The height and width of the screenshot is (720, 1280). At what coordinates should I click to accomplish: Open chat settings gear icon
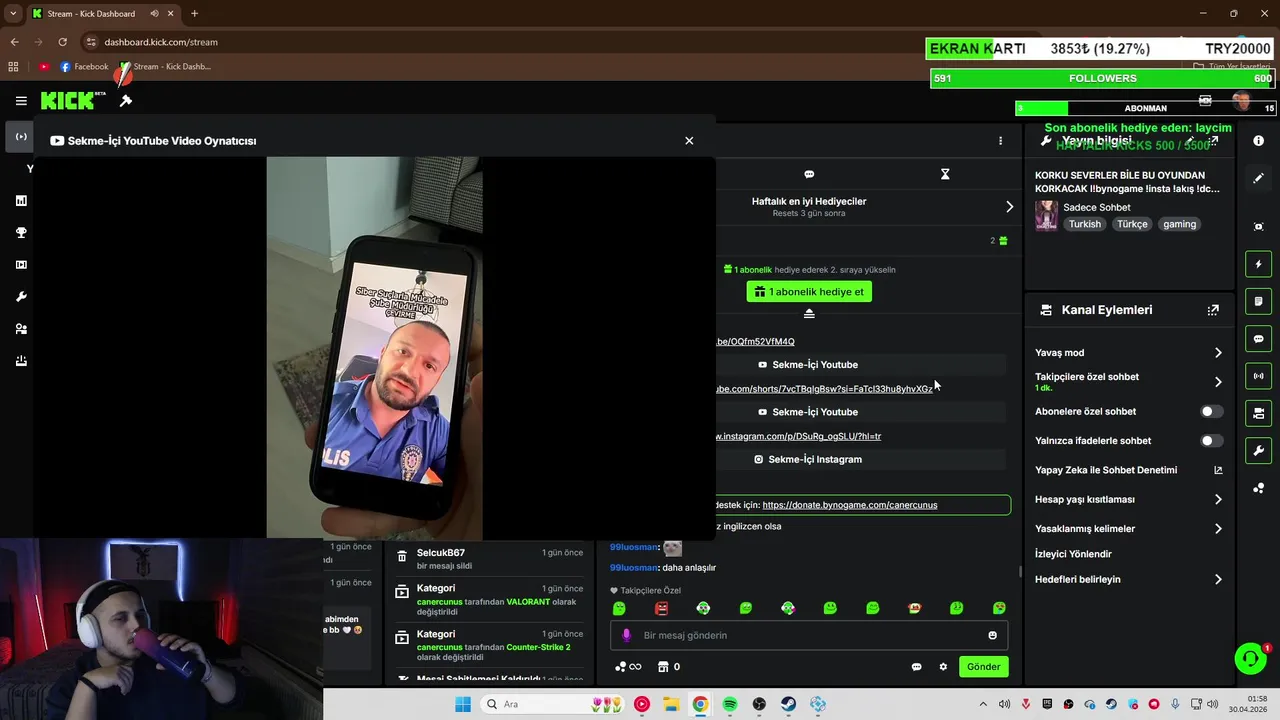tap(943, 667)
